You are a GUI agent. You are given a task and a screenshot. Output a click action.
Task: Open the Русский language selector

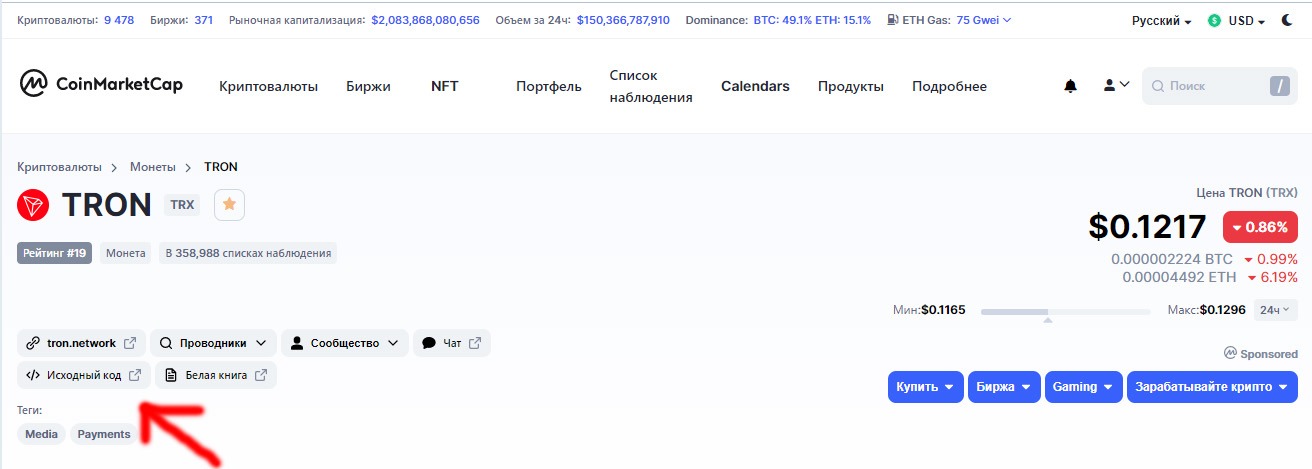click(x=1161, y=21)
